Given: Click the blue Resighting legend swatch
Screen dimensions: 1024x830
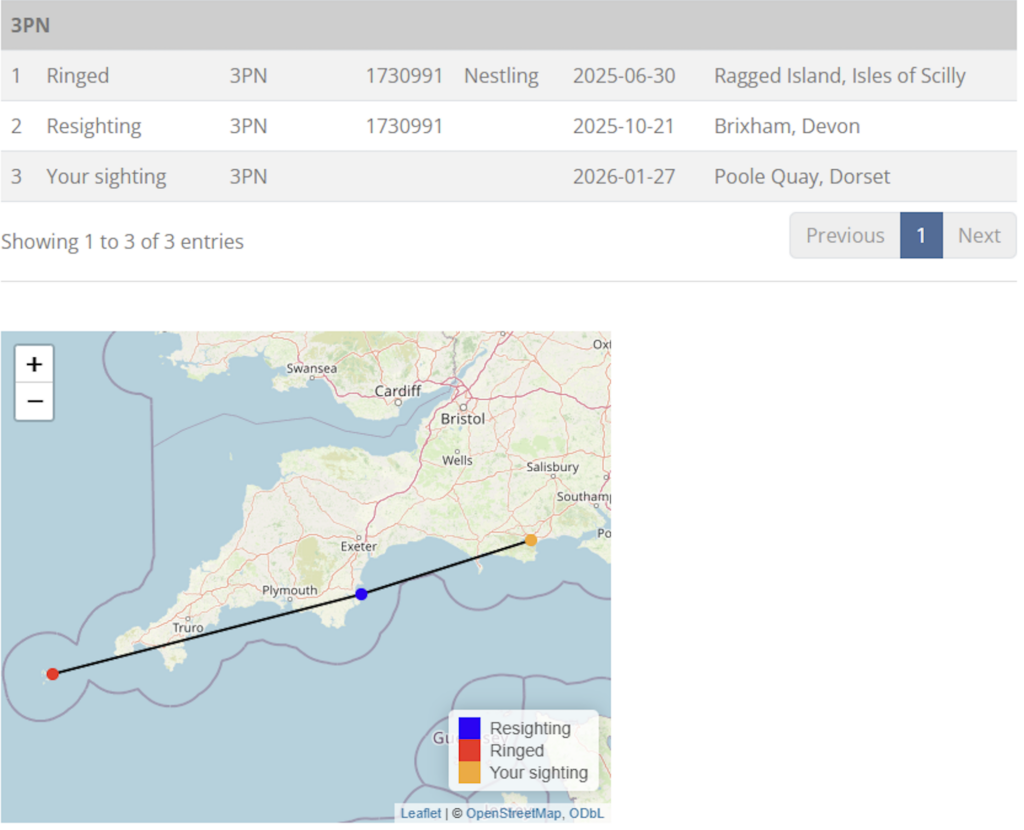Looking at the screenshot, I should 469,728.
